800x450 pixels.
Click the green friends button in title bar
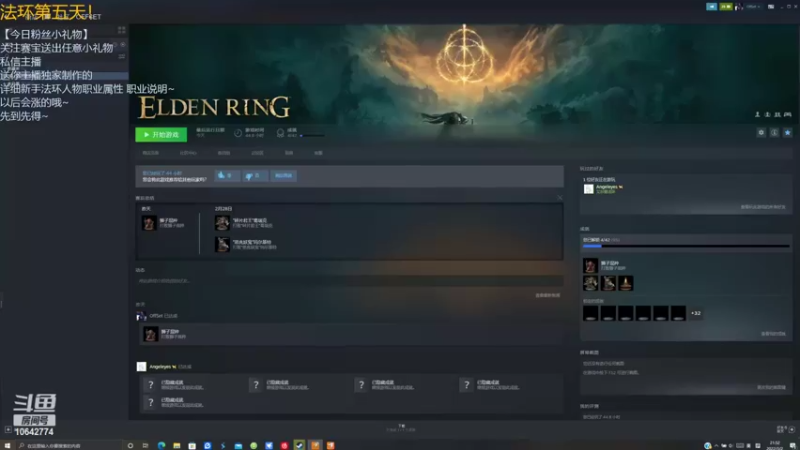(x=726, y=7)
